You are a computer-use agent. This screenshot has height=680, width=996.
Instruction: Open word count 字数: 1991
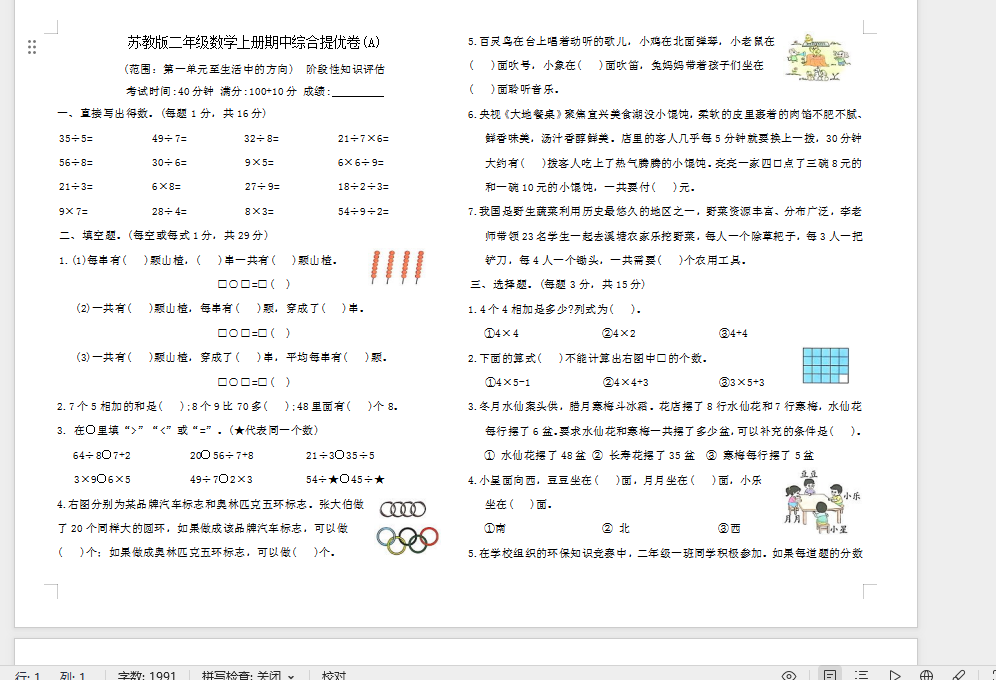click(148, 676)
